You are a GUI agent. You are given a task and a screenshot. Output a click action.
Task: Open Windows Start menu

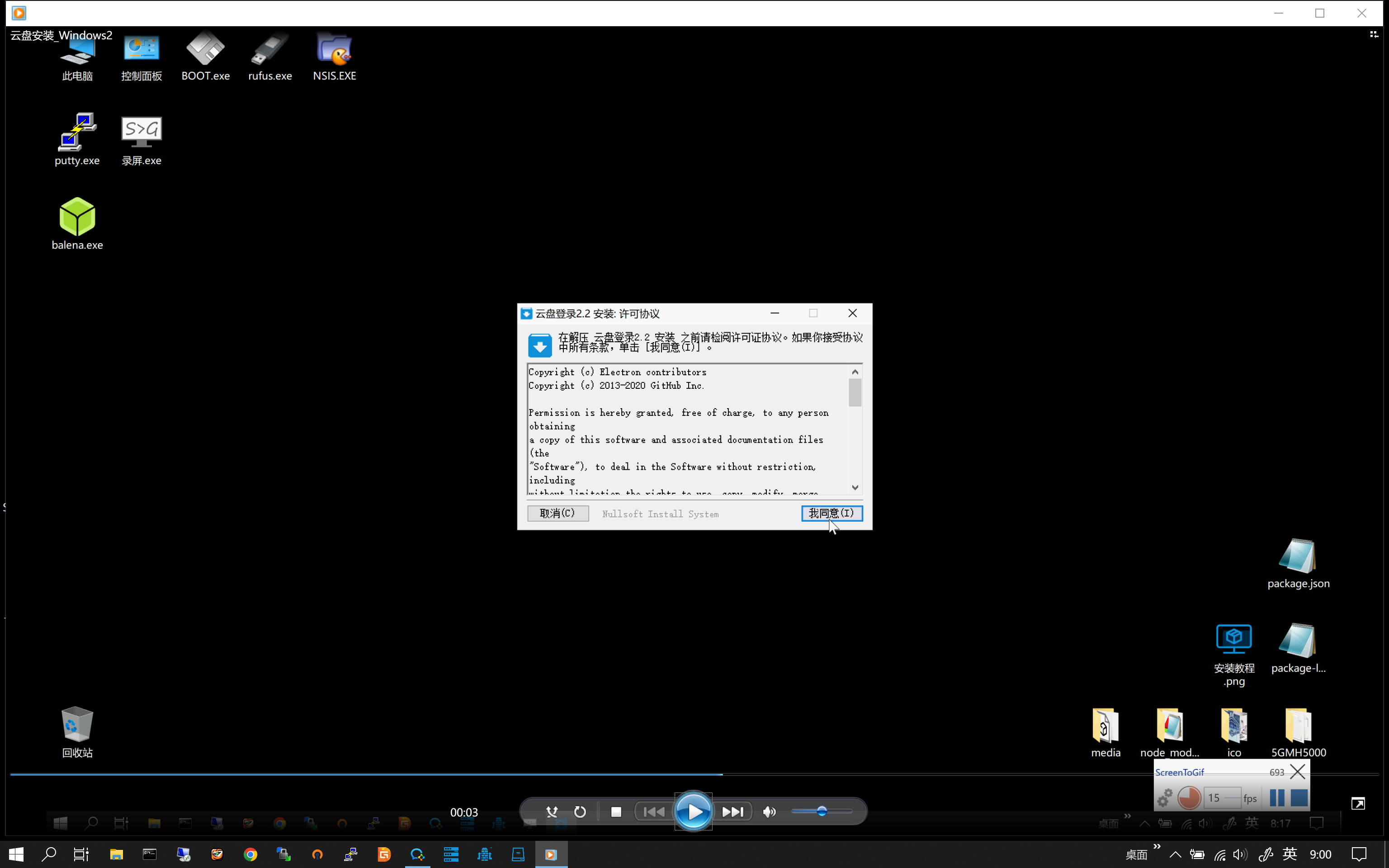[16, 854]
